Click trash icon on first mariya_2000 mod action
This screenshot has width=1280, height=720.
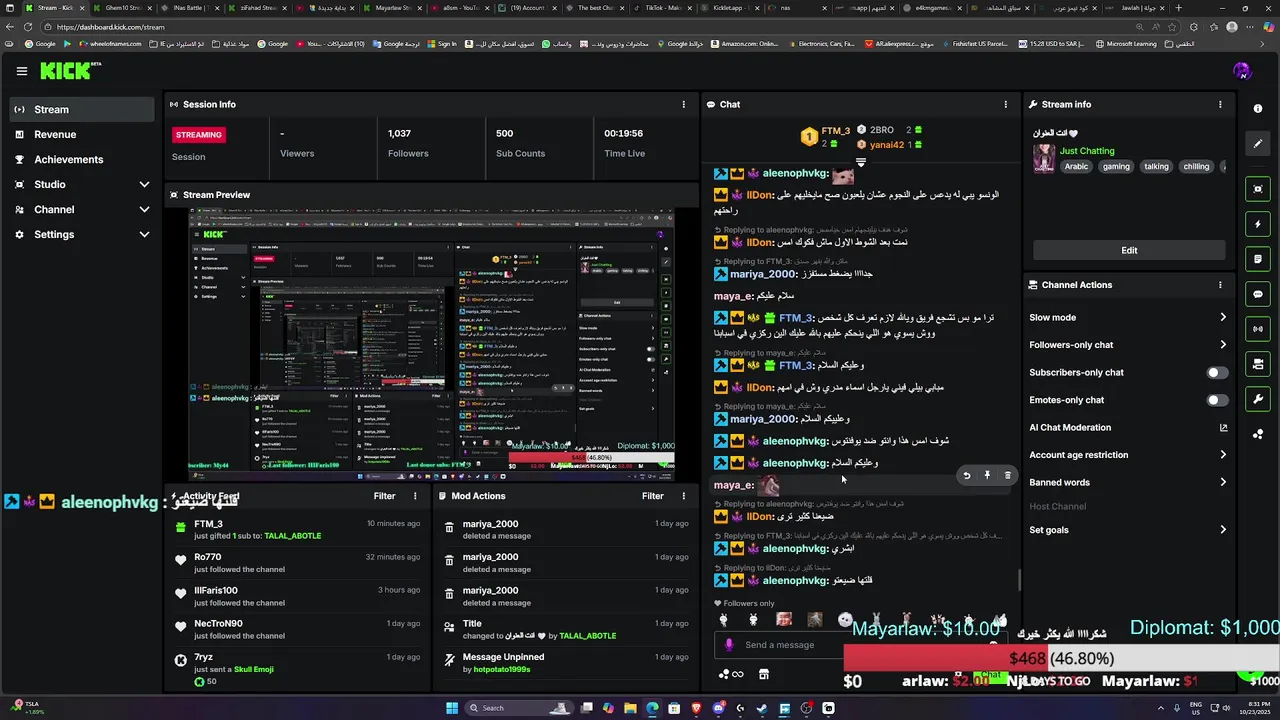449,529
